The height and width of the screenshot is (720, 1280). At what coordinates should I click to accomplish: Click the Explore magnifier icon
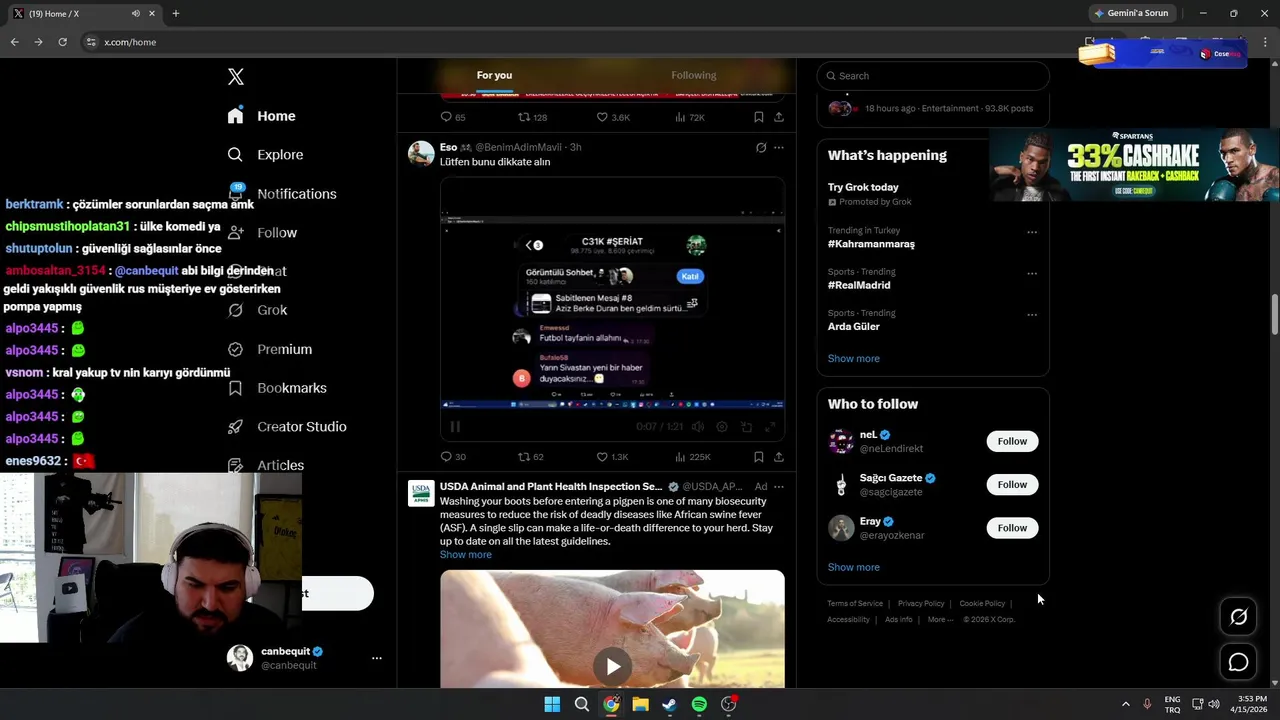click(x=235, y=155)
